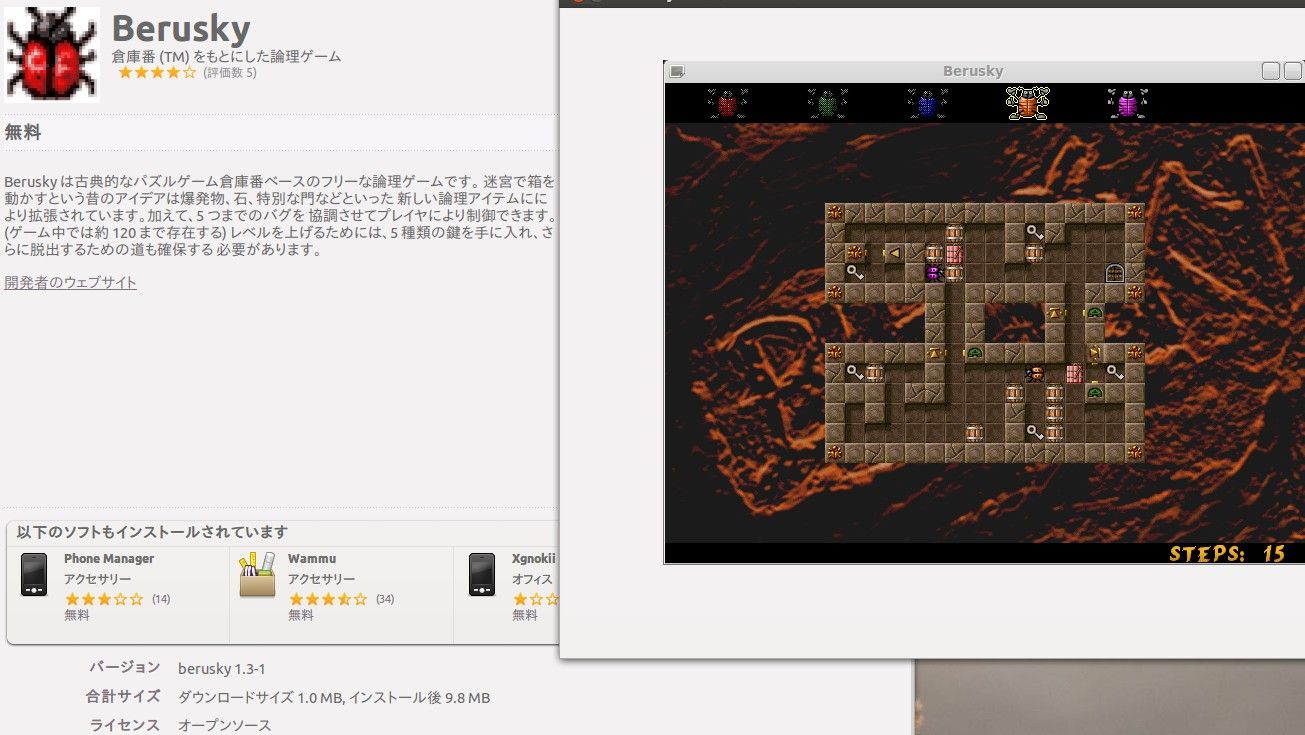Click the Wammu application icon
1305x735 pixels.
coord(257,574)
